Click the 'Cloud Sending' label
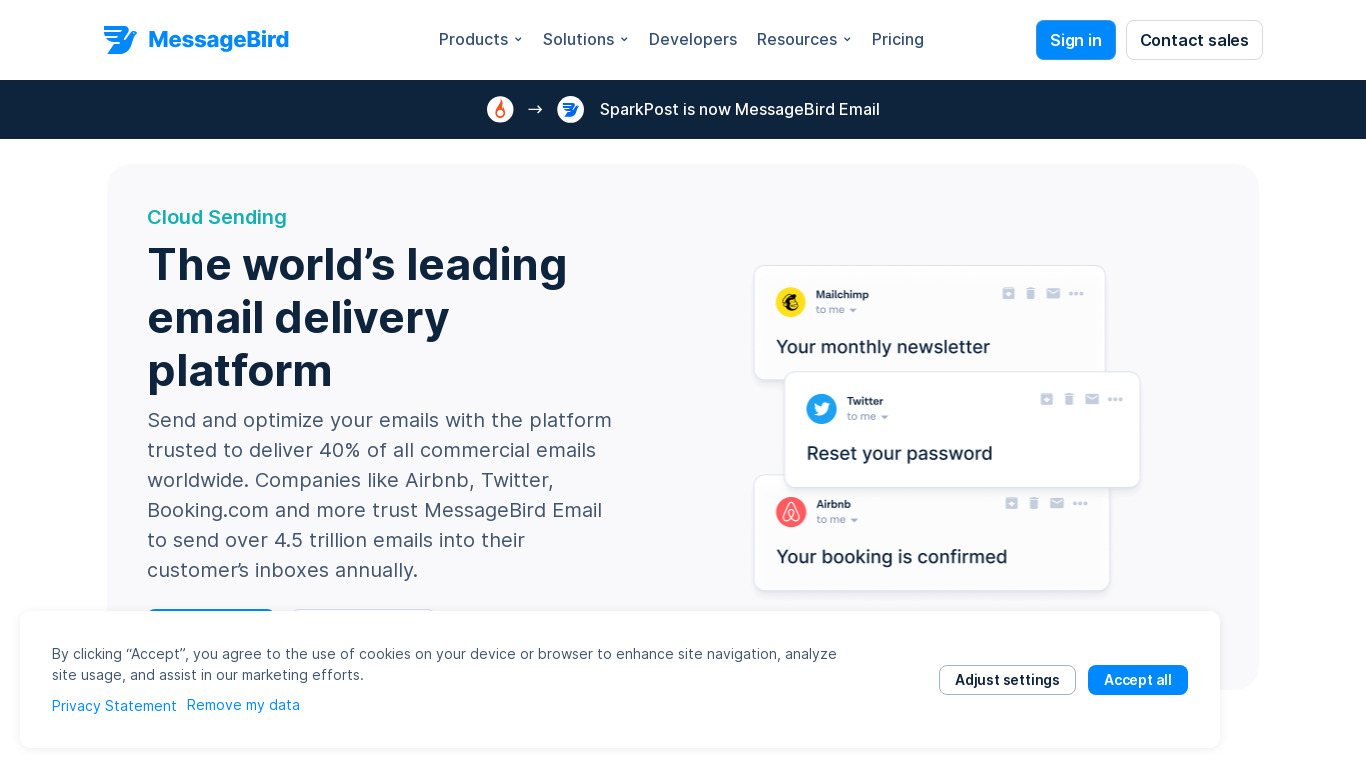 coord(217,217)
